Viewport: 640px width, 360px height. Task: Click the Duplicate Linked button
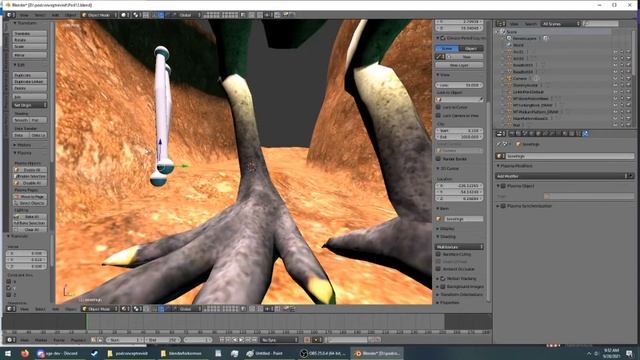click(30, 82)
